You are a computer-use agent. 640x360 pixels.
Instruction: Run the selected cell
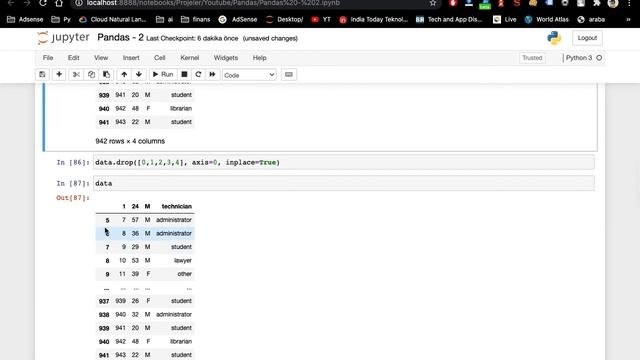coord(163,75)
